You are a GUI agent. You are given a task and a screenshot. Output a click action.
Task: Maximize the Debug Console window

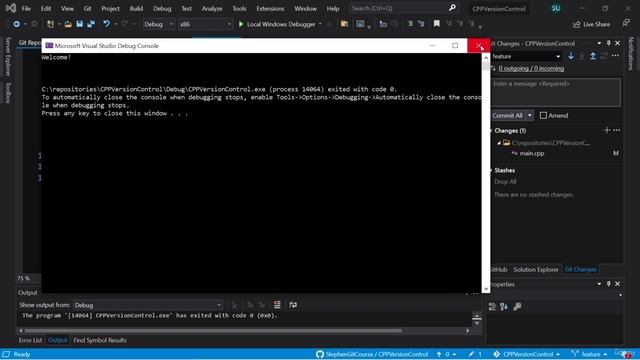(455, 45)
